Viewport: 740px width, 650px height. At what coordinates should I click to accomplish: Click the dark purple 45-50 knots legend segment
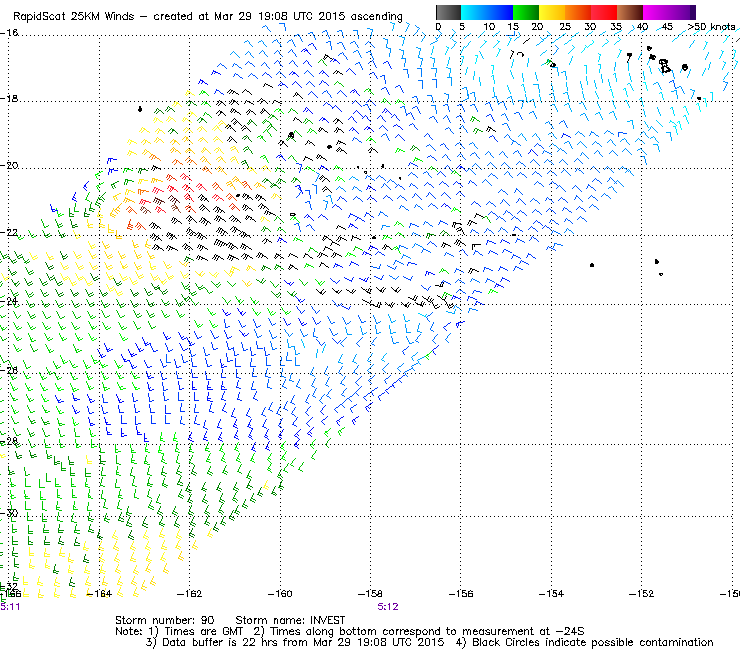pyautogui.click(x=682, y=12)
